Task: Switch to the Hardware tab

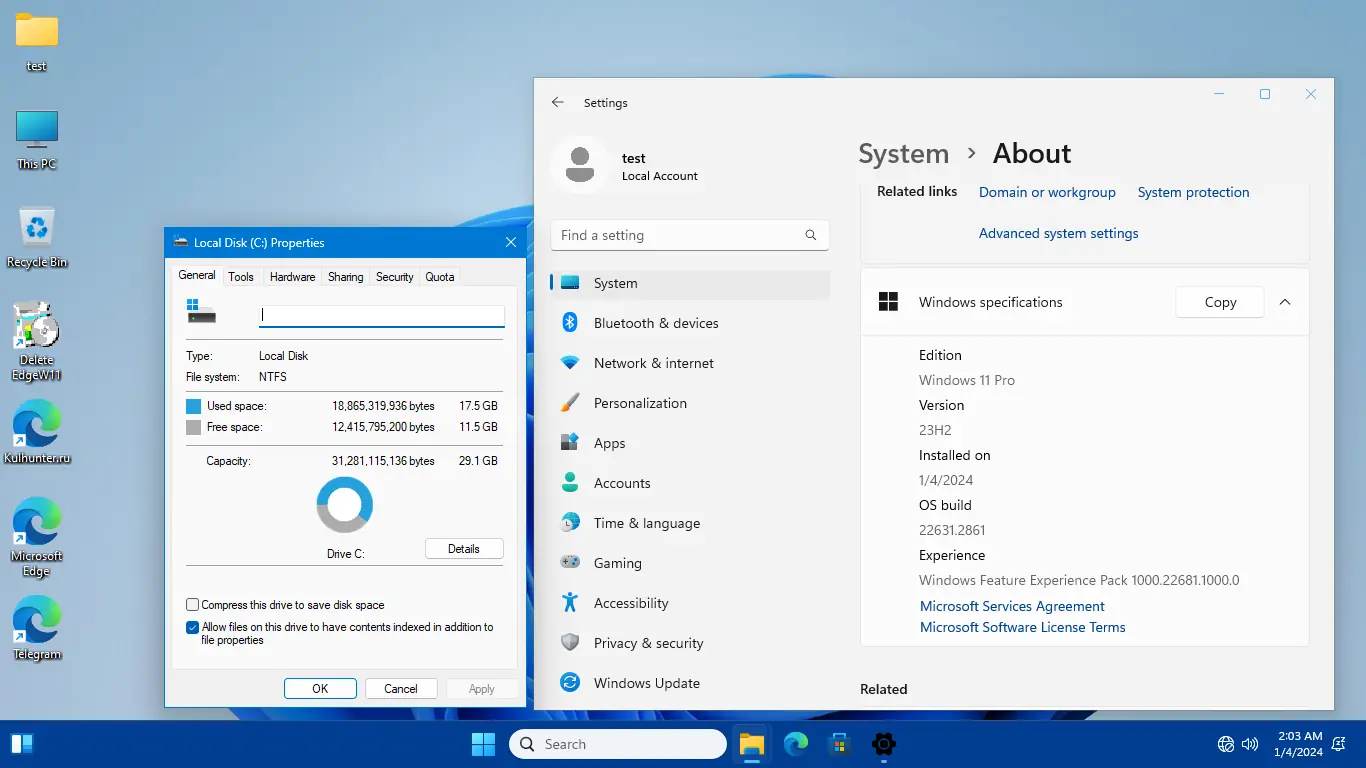Action: click(x=292, y=277)
